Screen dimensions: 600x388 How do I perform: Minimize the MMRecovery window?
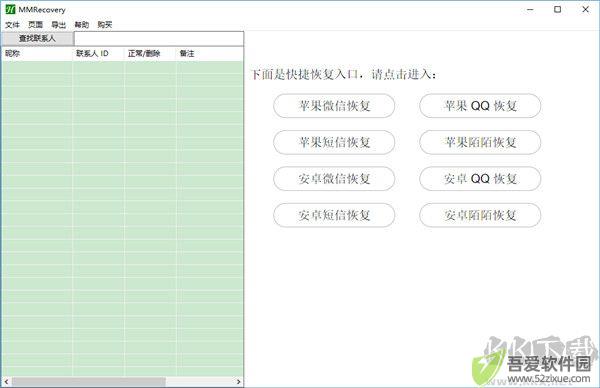[x=530, y=10]
